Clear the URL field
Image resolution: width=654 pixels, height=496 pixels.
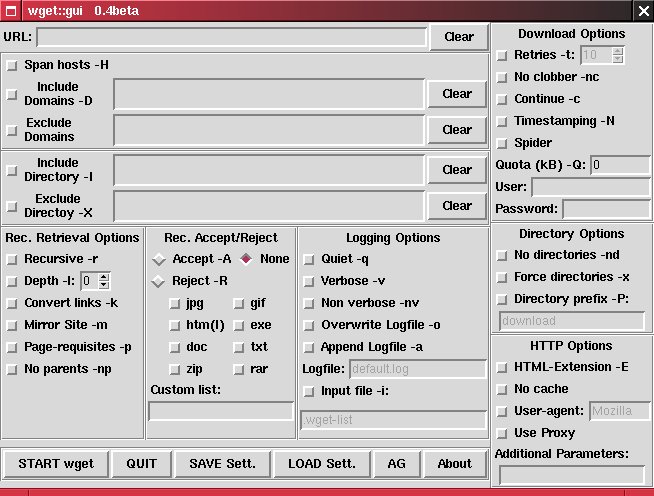pyautogui.click(x=458, y=37)
